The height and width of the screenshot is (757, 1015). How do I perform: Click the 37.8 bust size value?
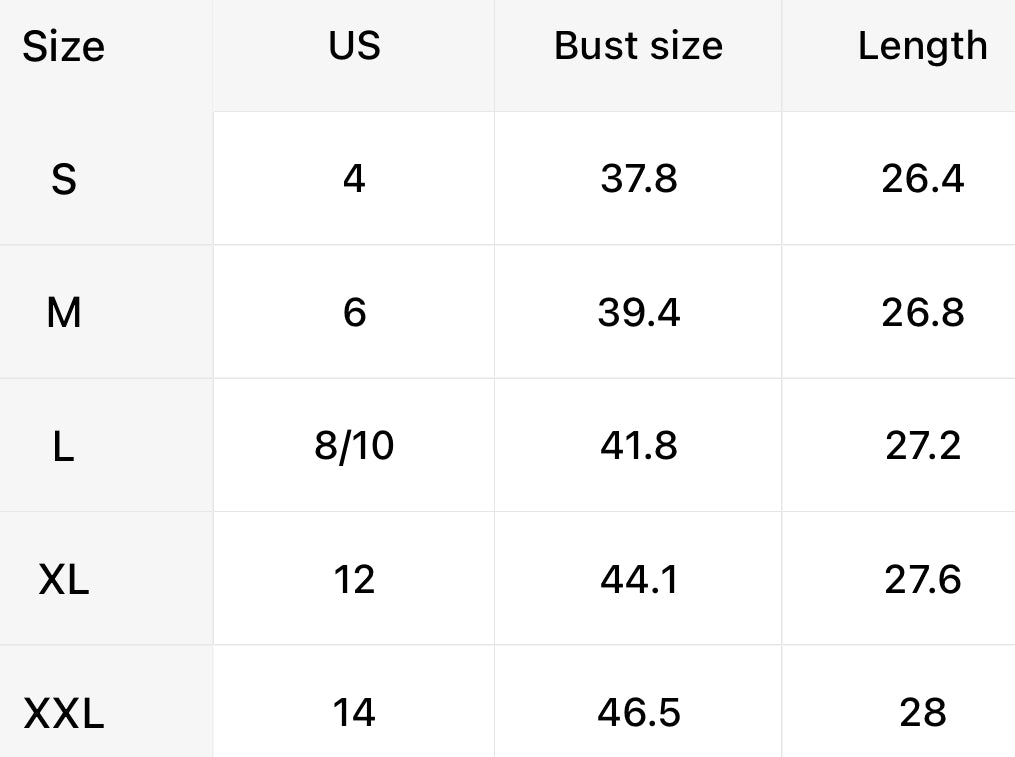click(x=638, y=180)
